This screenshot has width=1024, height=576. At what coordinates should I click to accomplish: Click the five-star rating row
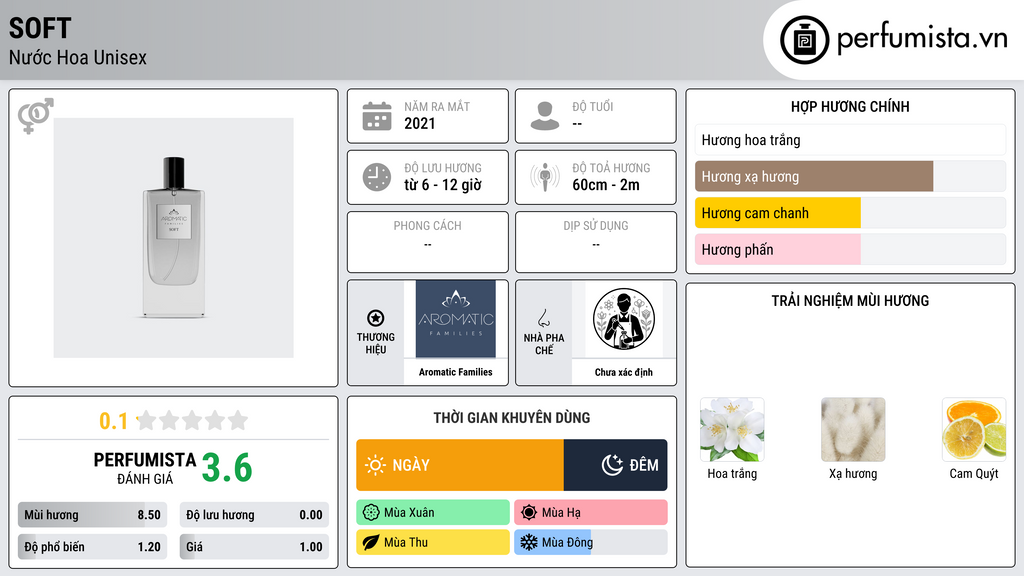click(193, 420)
